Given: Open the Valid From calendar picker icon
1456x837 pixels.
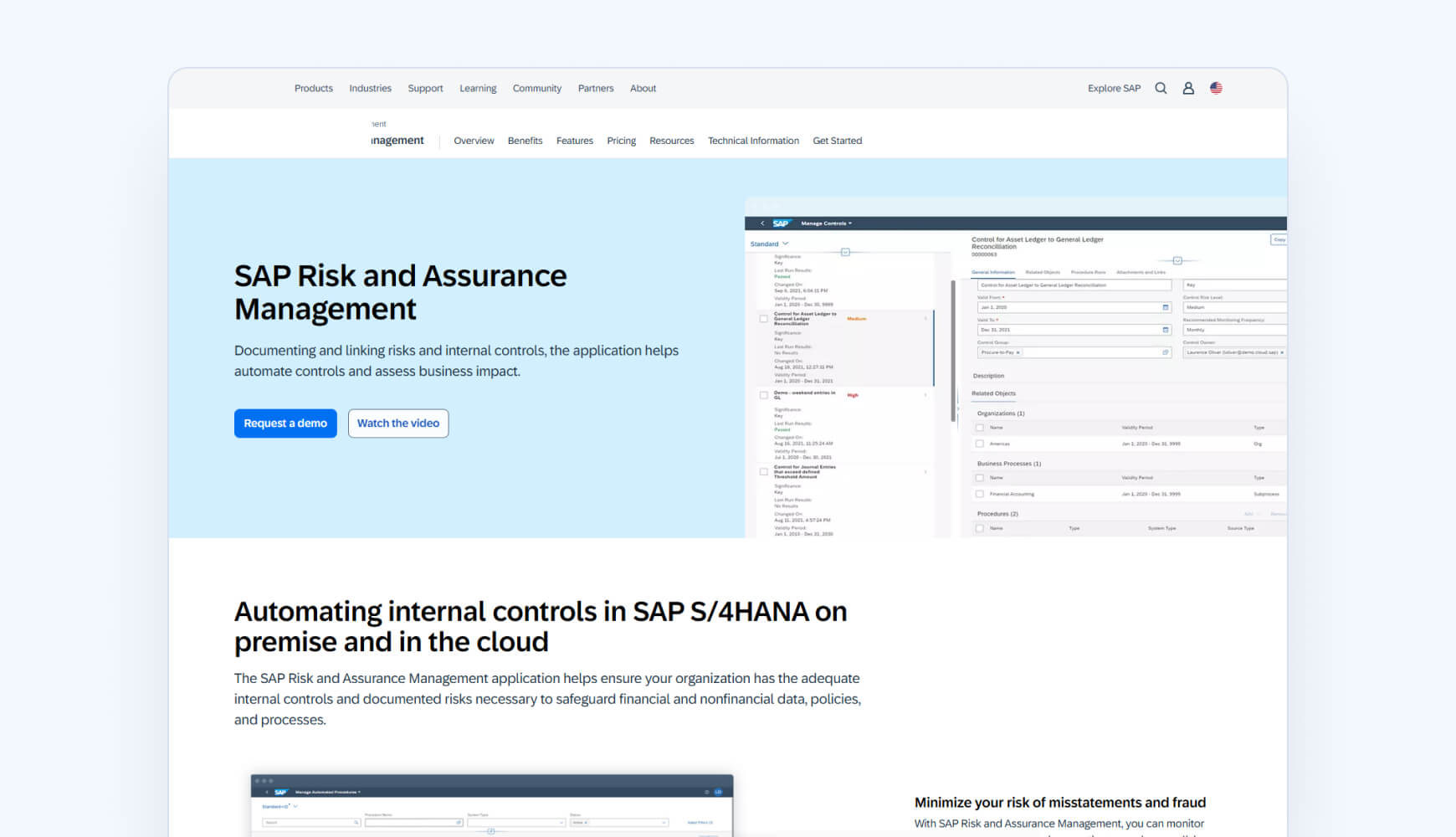Looking at the screenshot, I should [1165, 307].
